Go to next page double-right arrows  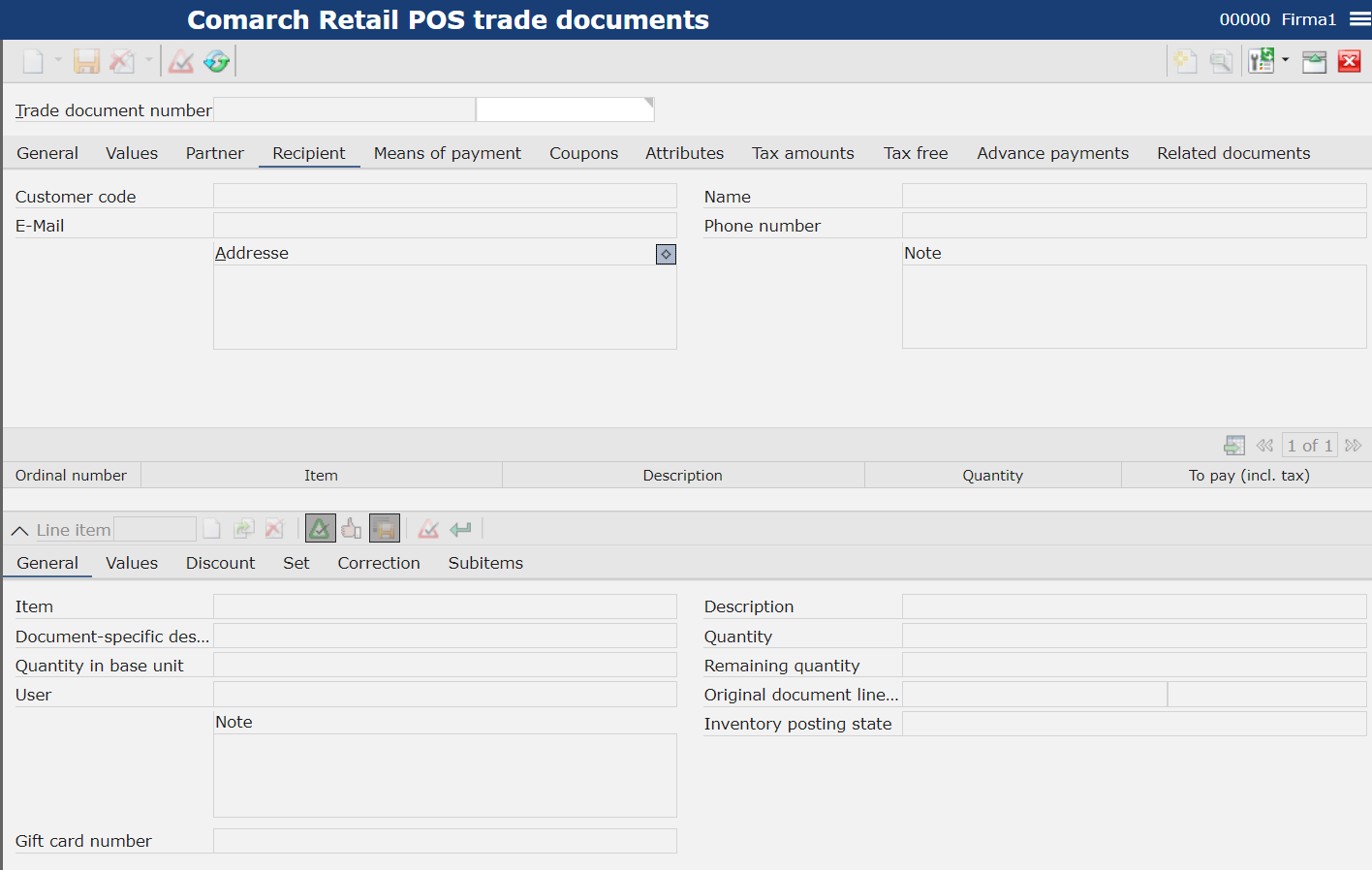pyautogui.click(x=1354, y=446)
